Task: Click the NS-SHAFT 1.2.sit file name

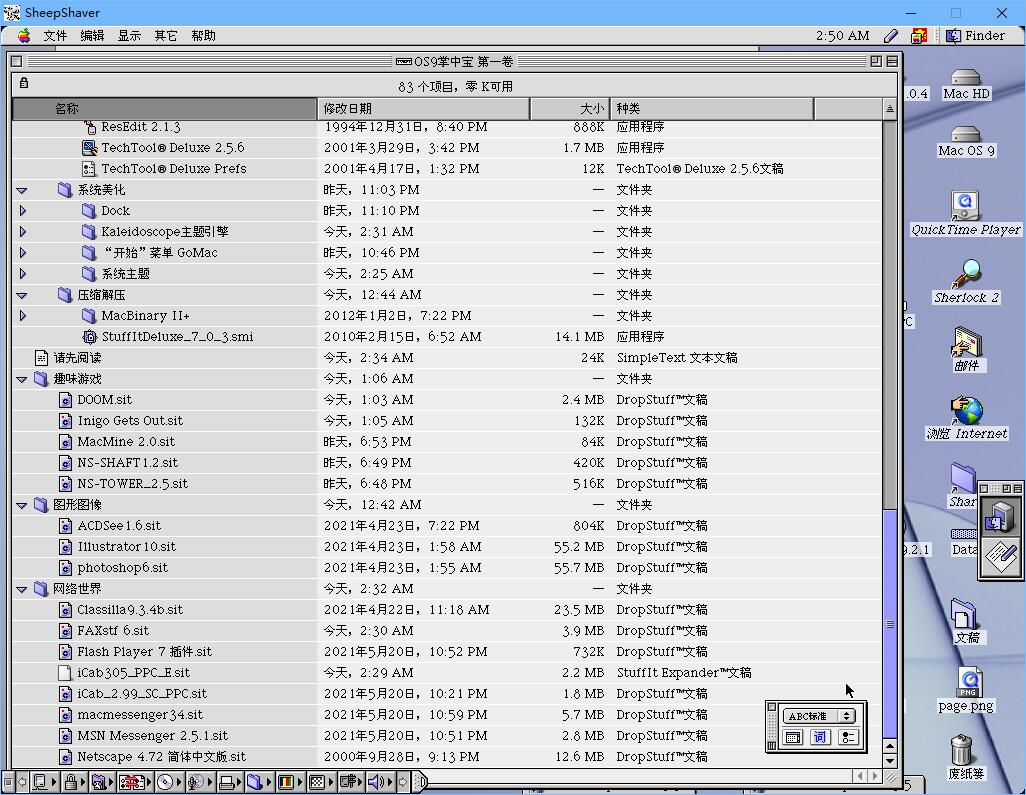Action: point(128,463)
